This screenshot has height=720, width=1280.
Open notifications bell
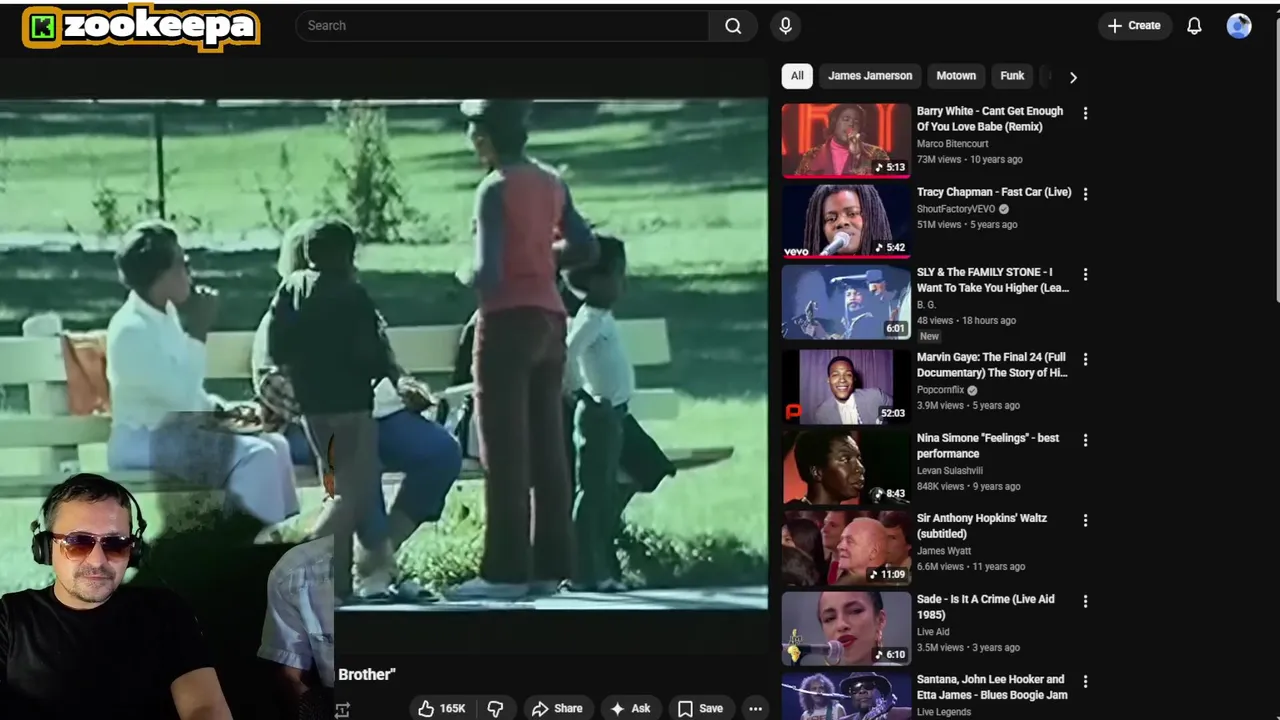pyautogui.click(x=1194, y=26)
